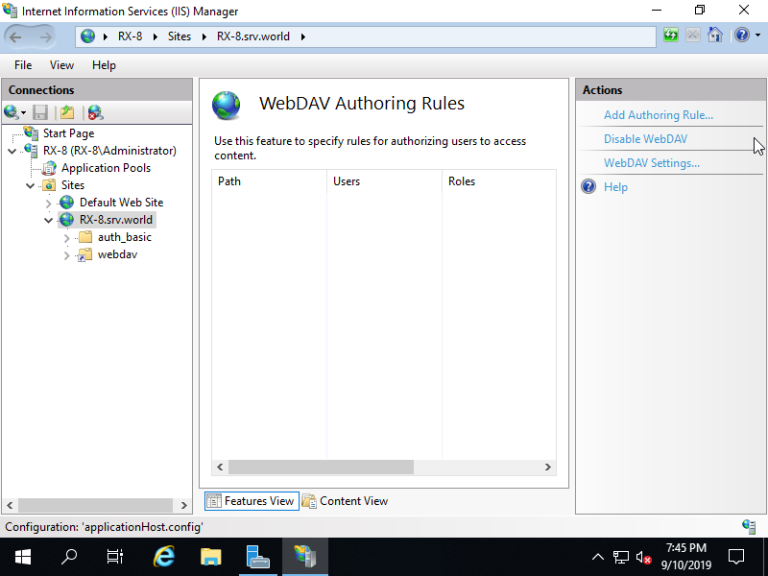Expand the webdav virtual directory
This screenshot has width=768, height=576.
pyautogui.click(x=67, y=255)
